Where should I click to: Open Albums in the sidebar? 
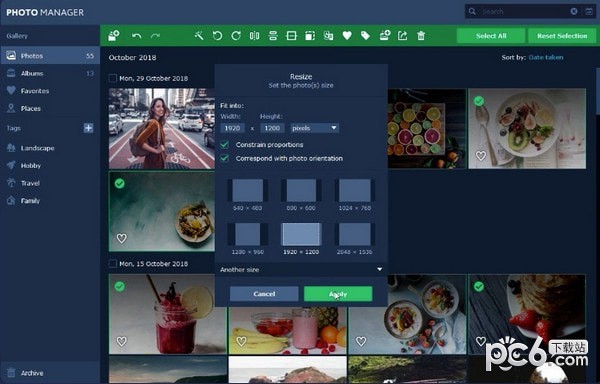50,73
